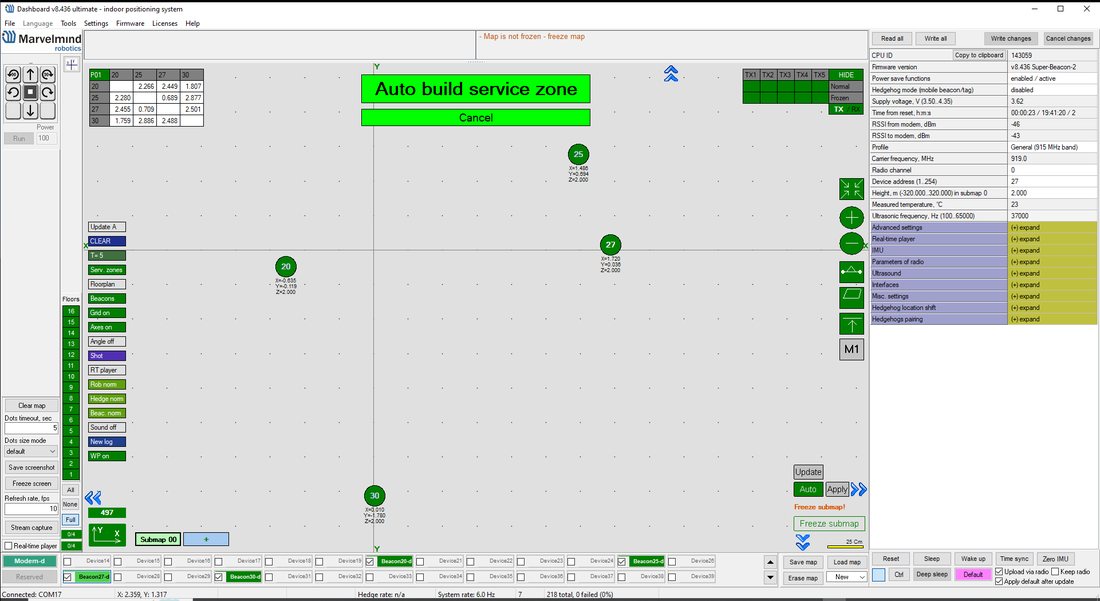Click the X-Y axes orientation icon
The height and width of the screenshot is (601, 1100).
point(107,535)
